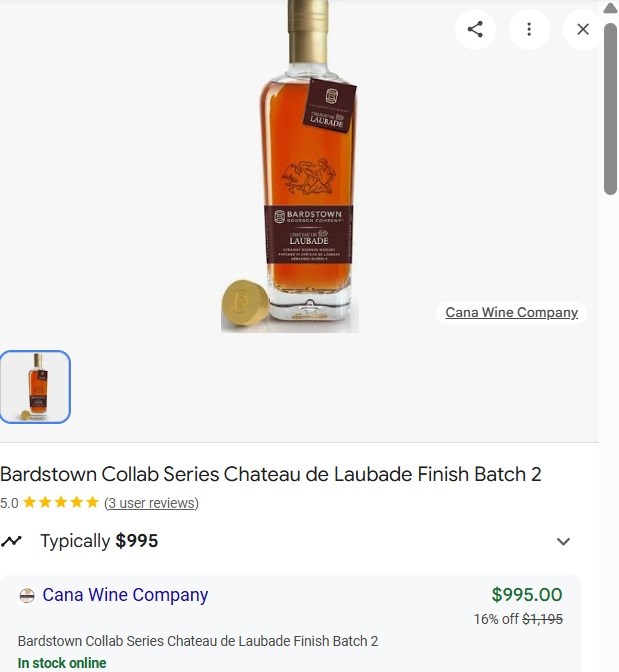Click seller listing description under Cana Wine
The width and height of the screenshot is (619, 672).
point(198,641)
